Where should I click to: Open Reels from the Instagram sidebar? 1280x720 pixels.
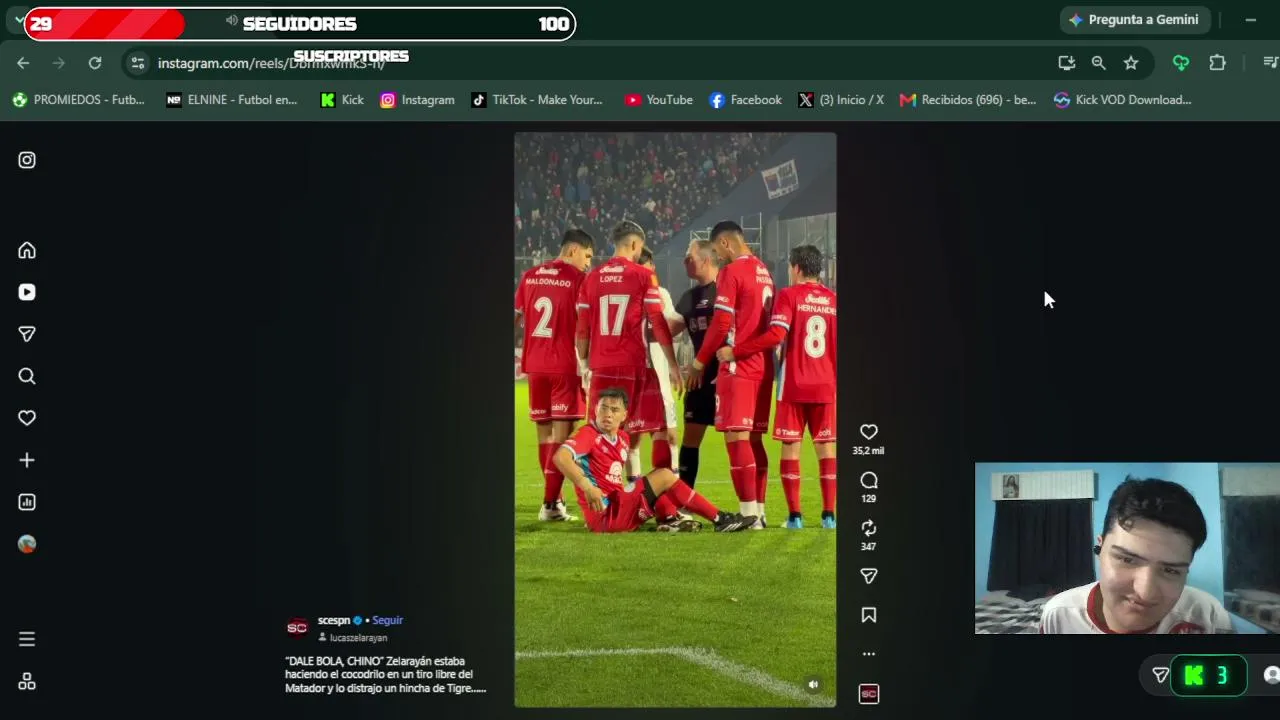coord(27,292)
